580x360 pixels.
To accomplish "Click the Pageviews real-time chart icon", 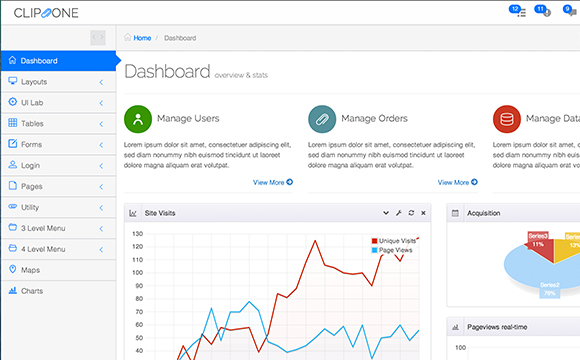I will tap(455, 327).
